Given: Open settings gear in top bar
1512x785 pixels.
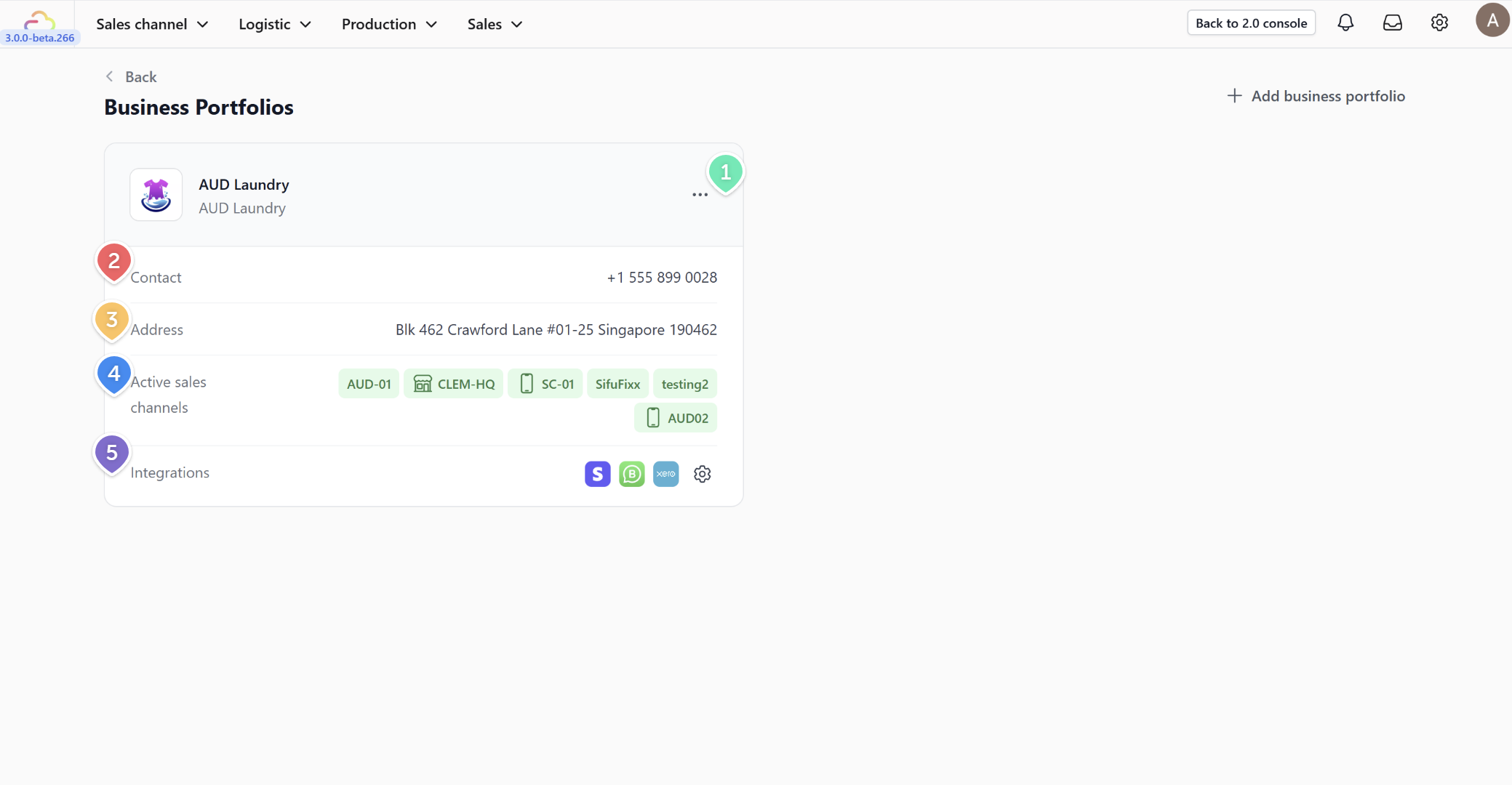Looking at the screenshot, I should click(1439, 23).
